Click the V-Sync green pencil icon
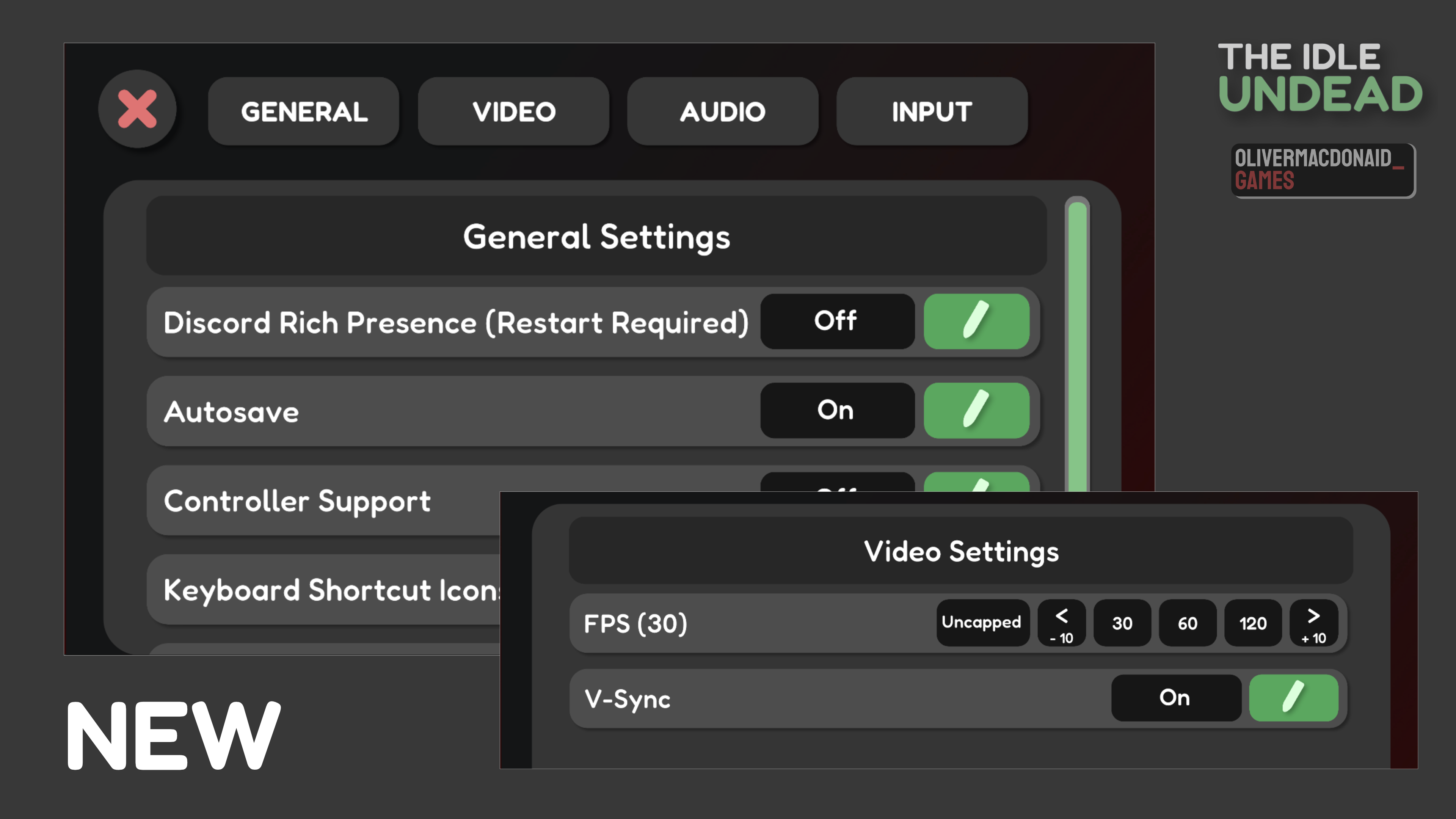Viewport: 1456px width, 819px height. (1293, 698)
